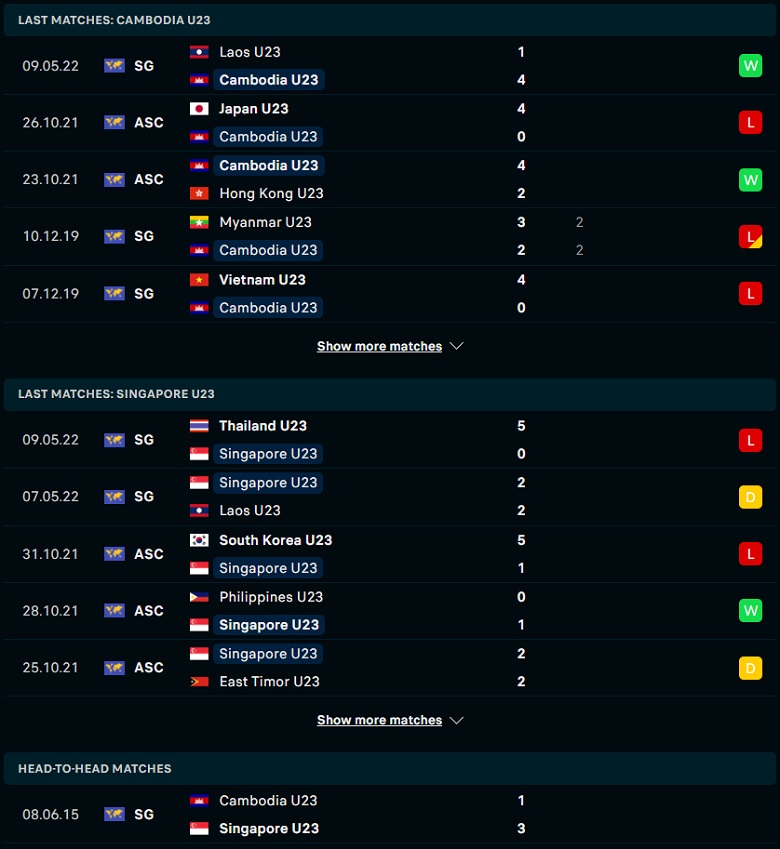This screenshot has width=780, height=849.
Task: Select Vietnam U23 team name
Action: tap(263, 280)
